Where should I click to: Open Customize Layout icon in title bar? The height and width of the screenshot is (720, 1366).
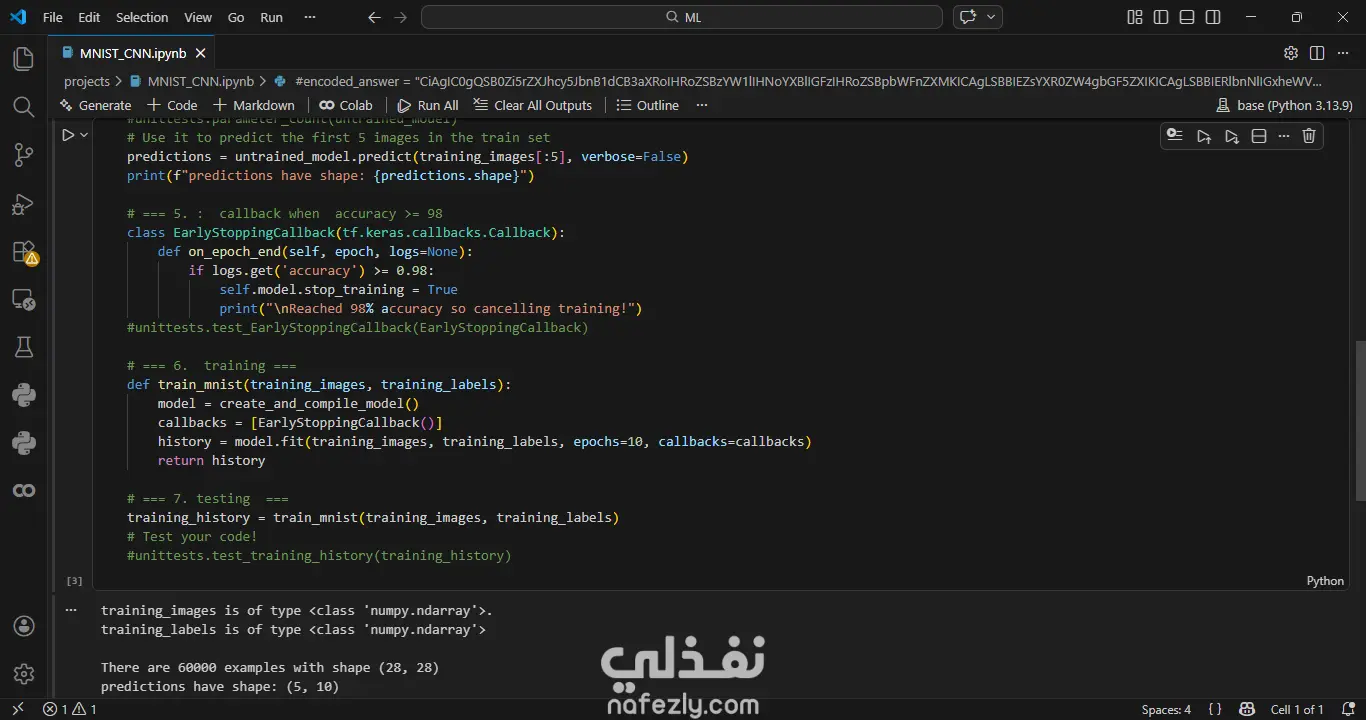pos(1135,17)
